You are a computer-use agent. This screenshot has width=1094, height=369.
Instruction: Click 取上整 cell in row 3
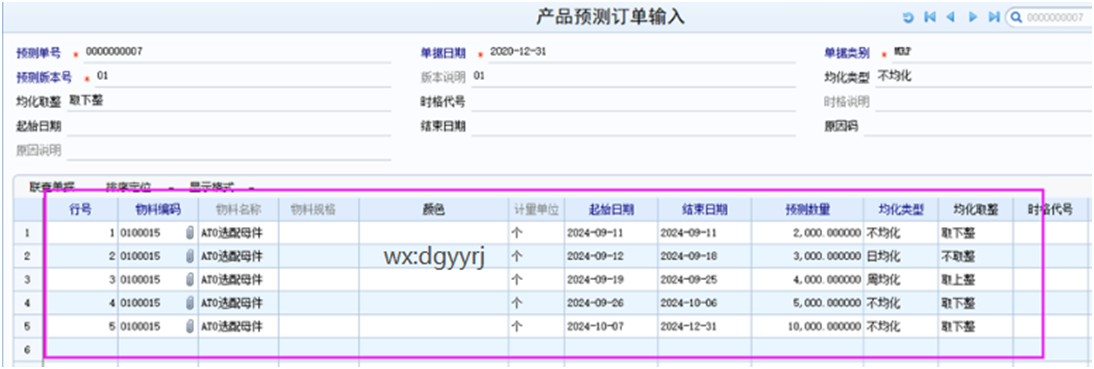coord(975,280)
